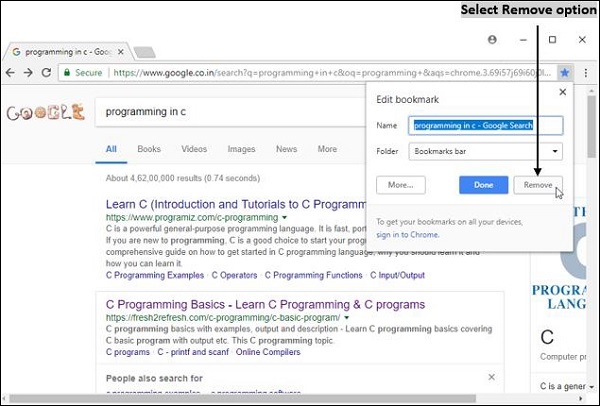Switch to the Videos search tab
The image size is (600, 406).
[194, 149]
